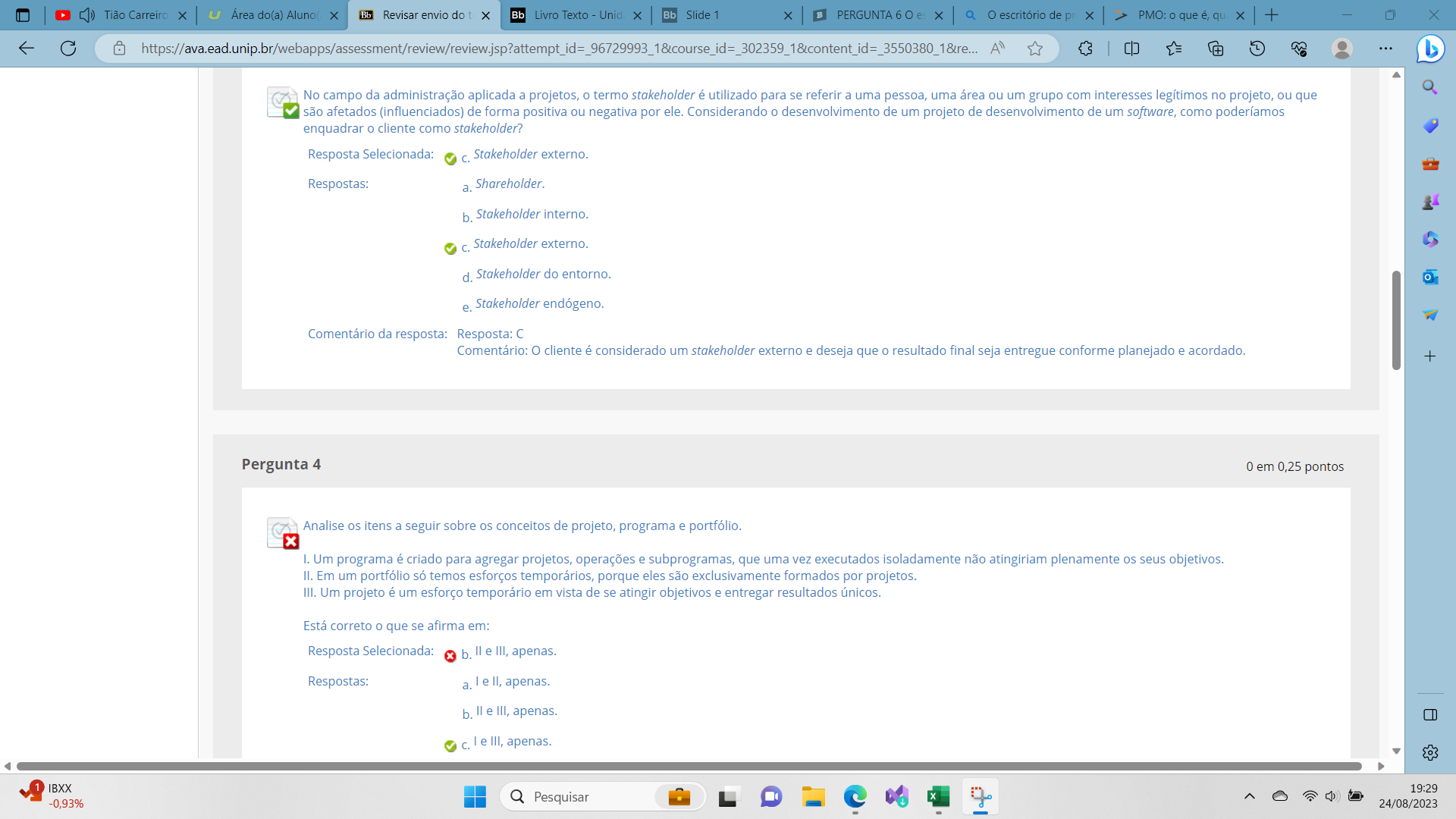Open Outlook icon in Edge sidebar
Screen dimensions: 1456x819
[x=1430, y=277]
